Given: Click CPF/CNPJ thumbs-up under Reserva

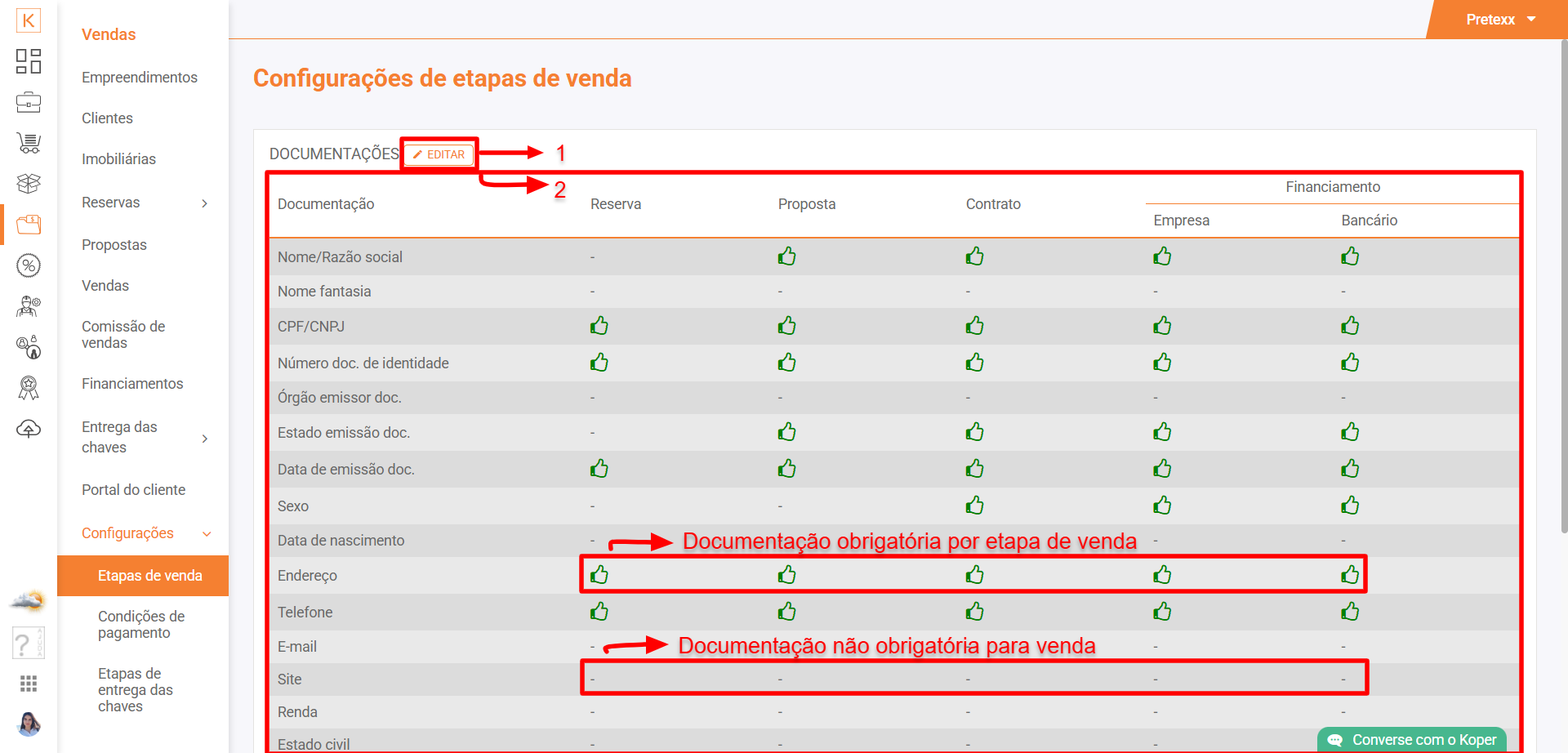Looking at the screenshot, I should [x=599, y=327].
